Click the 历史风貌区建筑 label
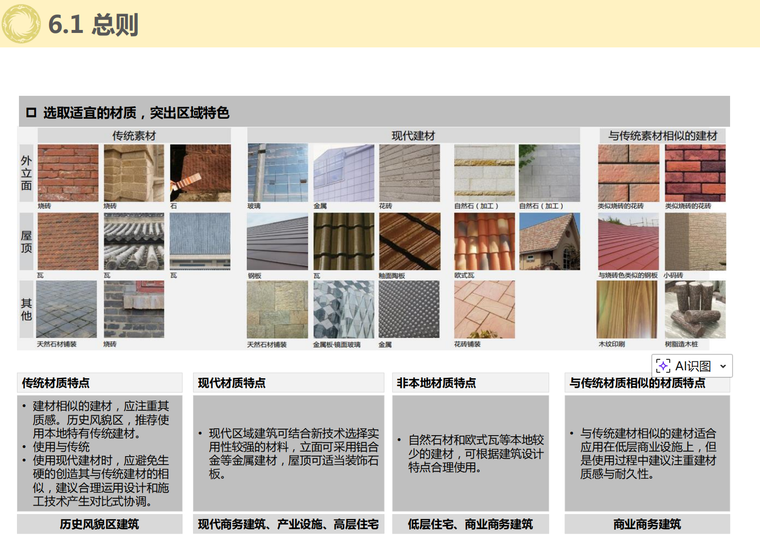 click(x=99, y=524)
